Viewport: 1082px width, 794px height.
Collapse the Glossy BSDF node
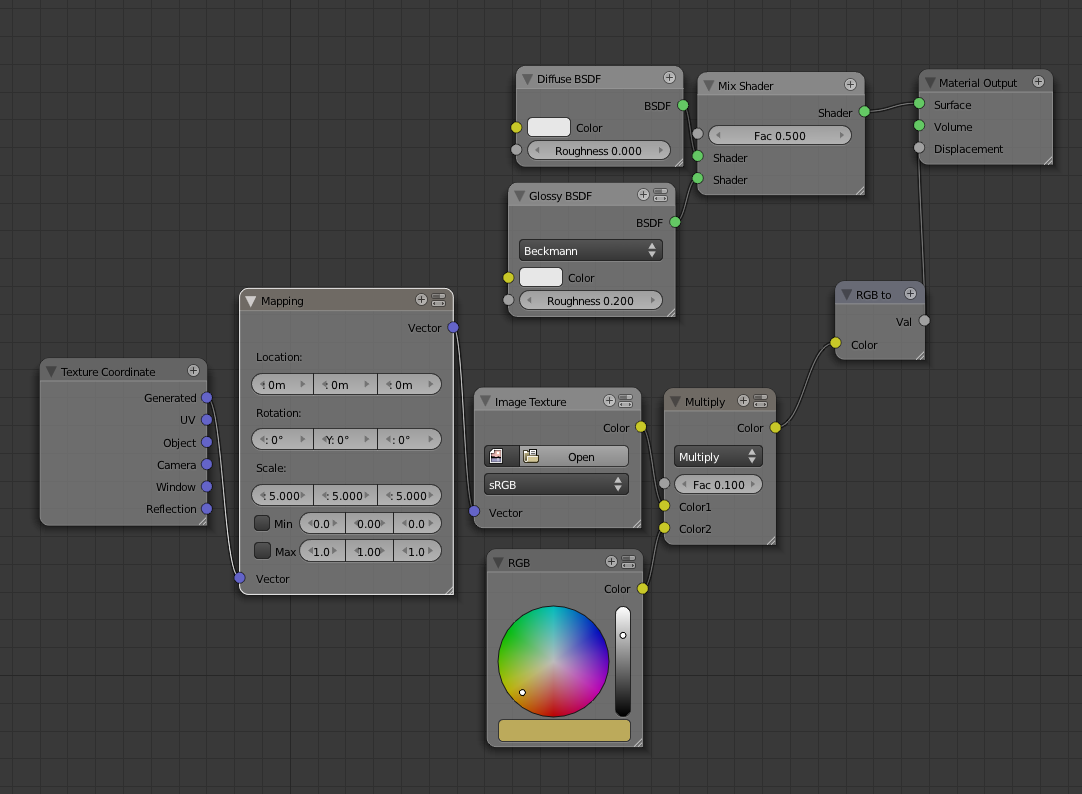click(x=518, y=195)
